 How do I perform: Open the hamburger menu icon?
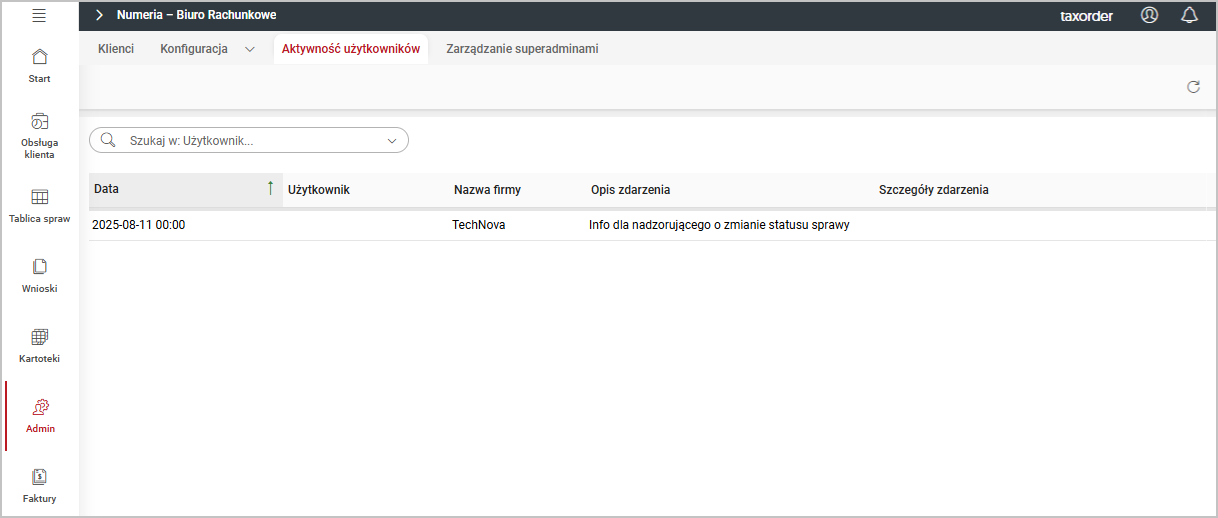(39, 15)
